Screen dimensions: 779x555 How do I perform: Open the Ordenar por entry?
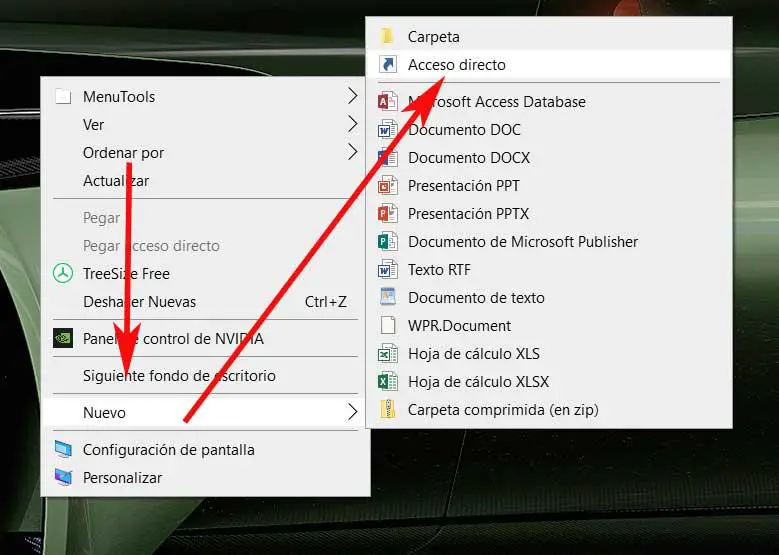pyautogui.click(x=205, y=153)
